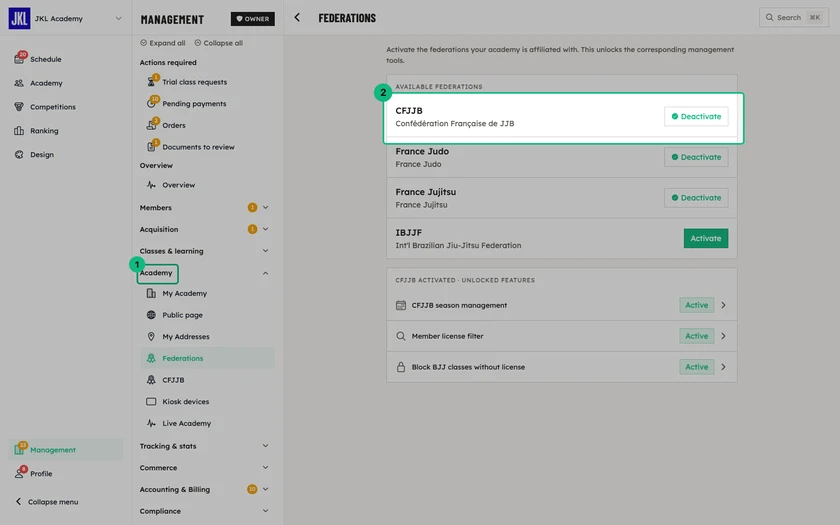Click IBJJF federation name text
Image resolution: width=840 pixels, height=525 pixels.
point(408,232)
